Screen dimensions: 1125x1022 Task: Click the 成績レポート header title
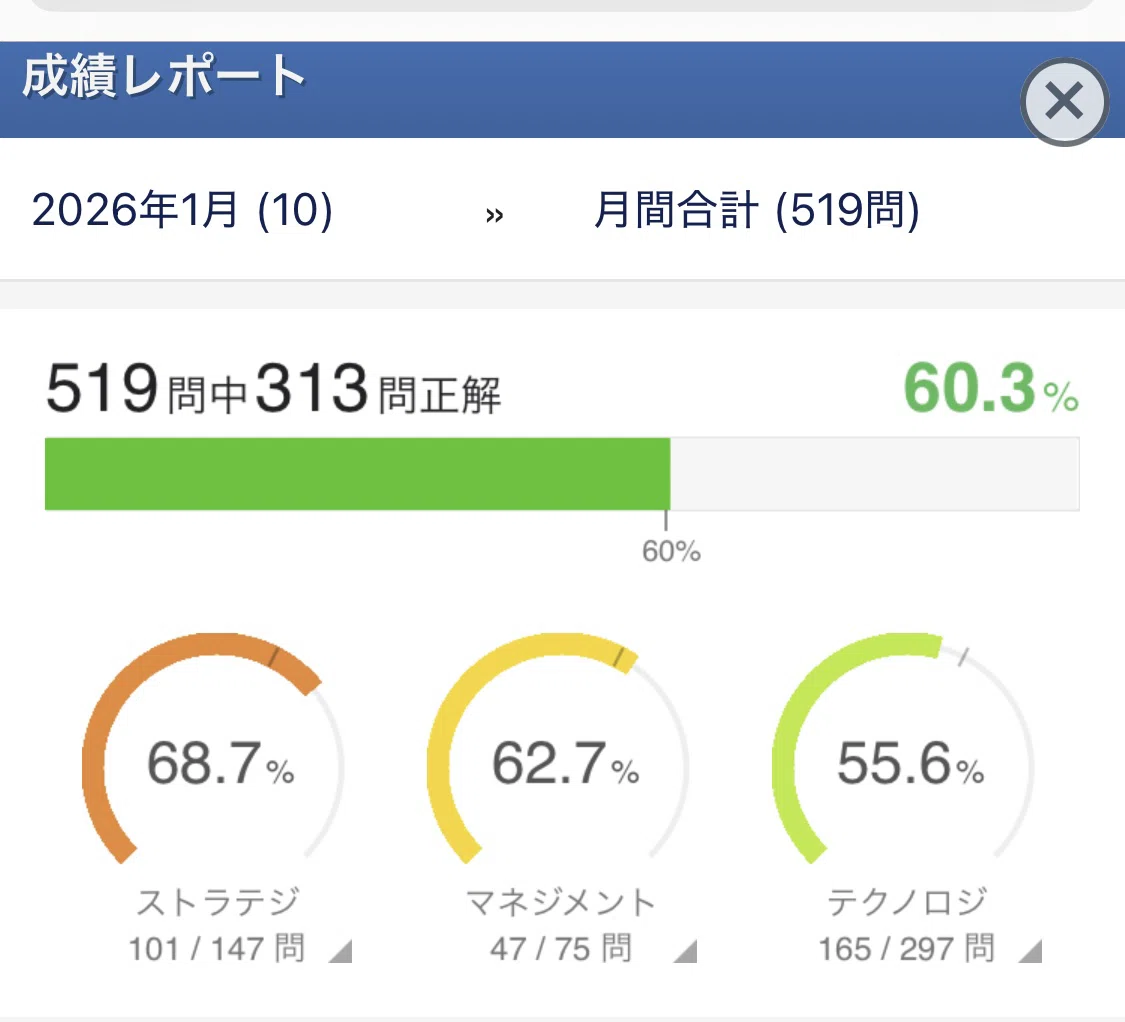coord(164,76)
